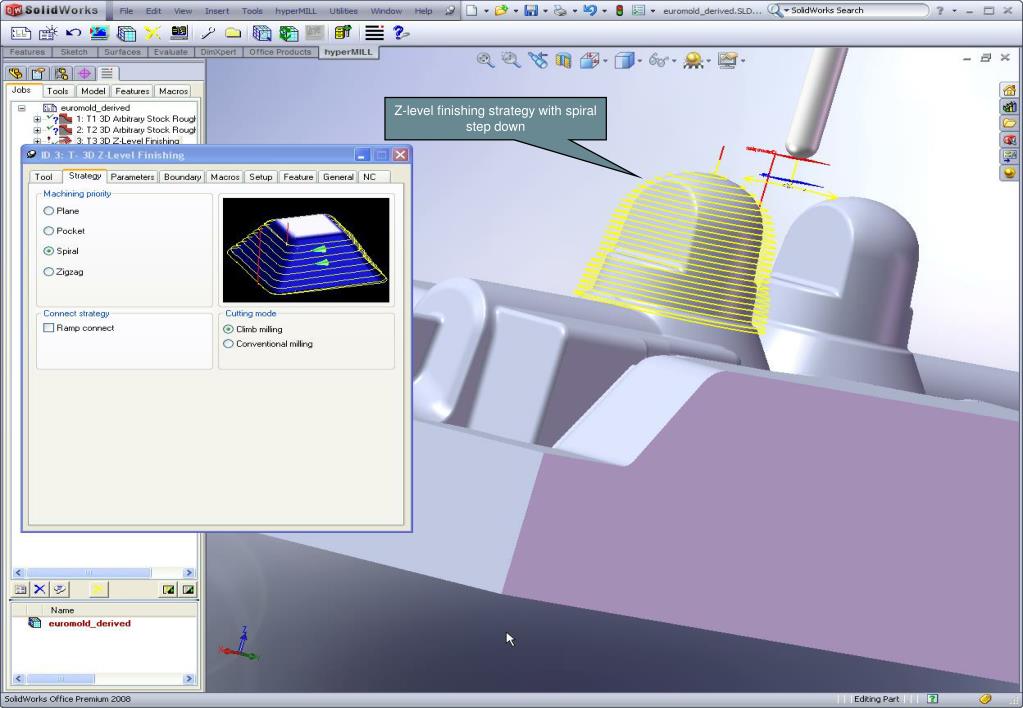Open the Save dropdown arrow
1023x708 pixels.
[x=545, y=11]
